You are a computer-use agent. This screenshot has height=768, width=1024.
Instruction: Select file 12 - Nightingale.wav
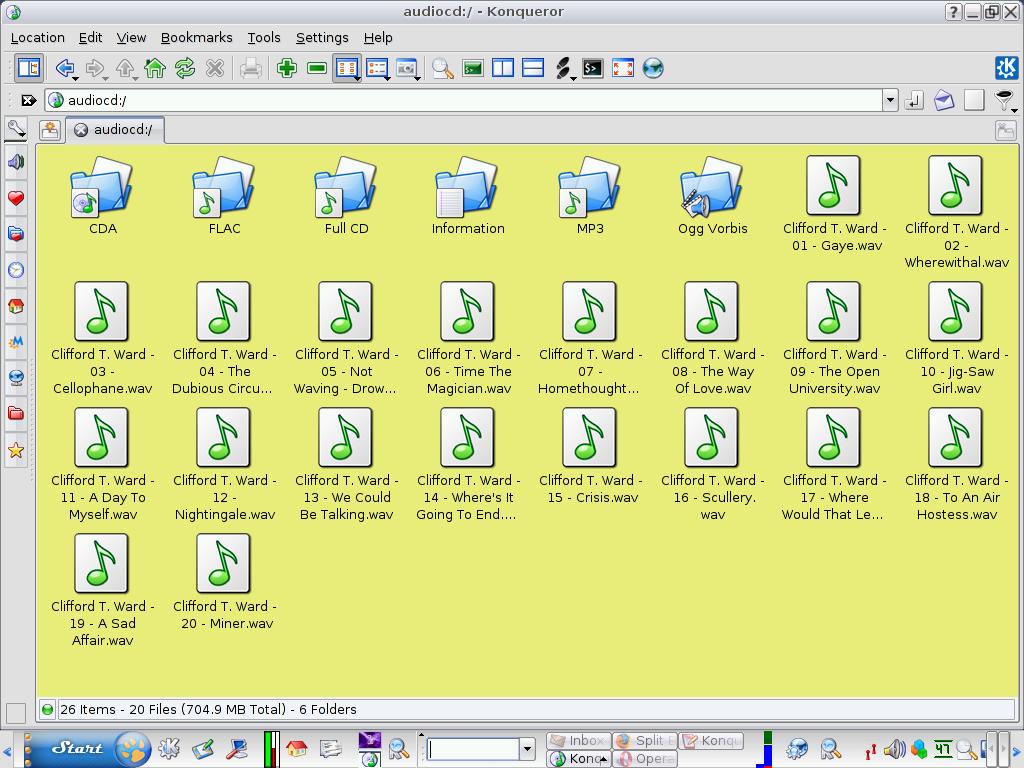pyautogui.click(x=224, y=464)
